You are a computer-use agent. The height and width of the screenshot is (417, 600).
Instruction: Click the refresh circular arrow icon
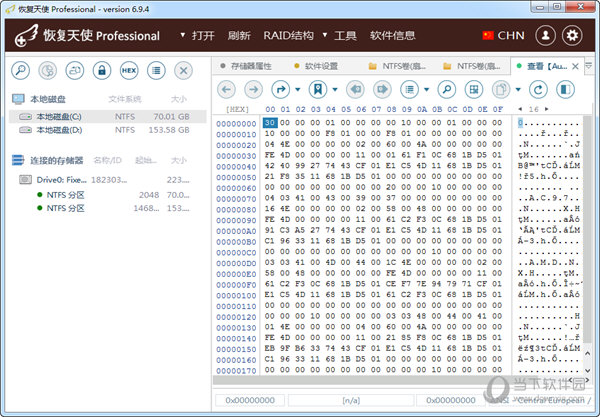[x=538, y=90]
